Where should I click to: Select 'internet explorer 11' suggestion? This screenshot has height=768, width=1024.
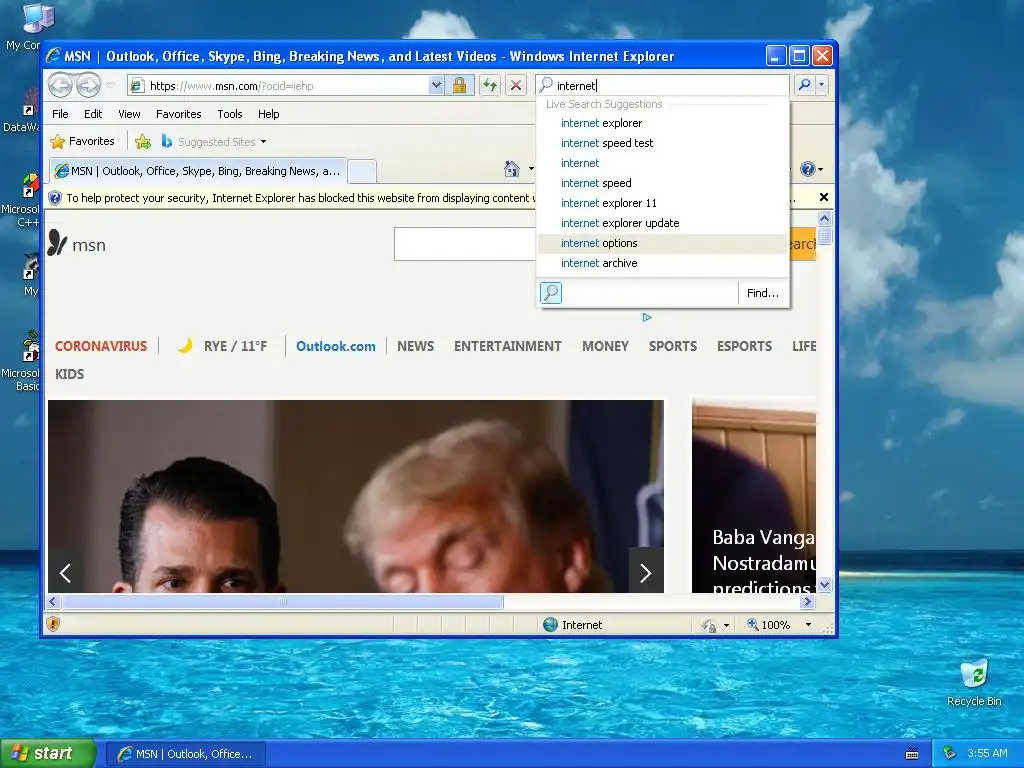[x=662, y=203]
